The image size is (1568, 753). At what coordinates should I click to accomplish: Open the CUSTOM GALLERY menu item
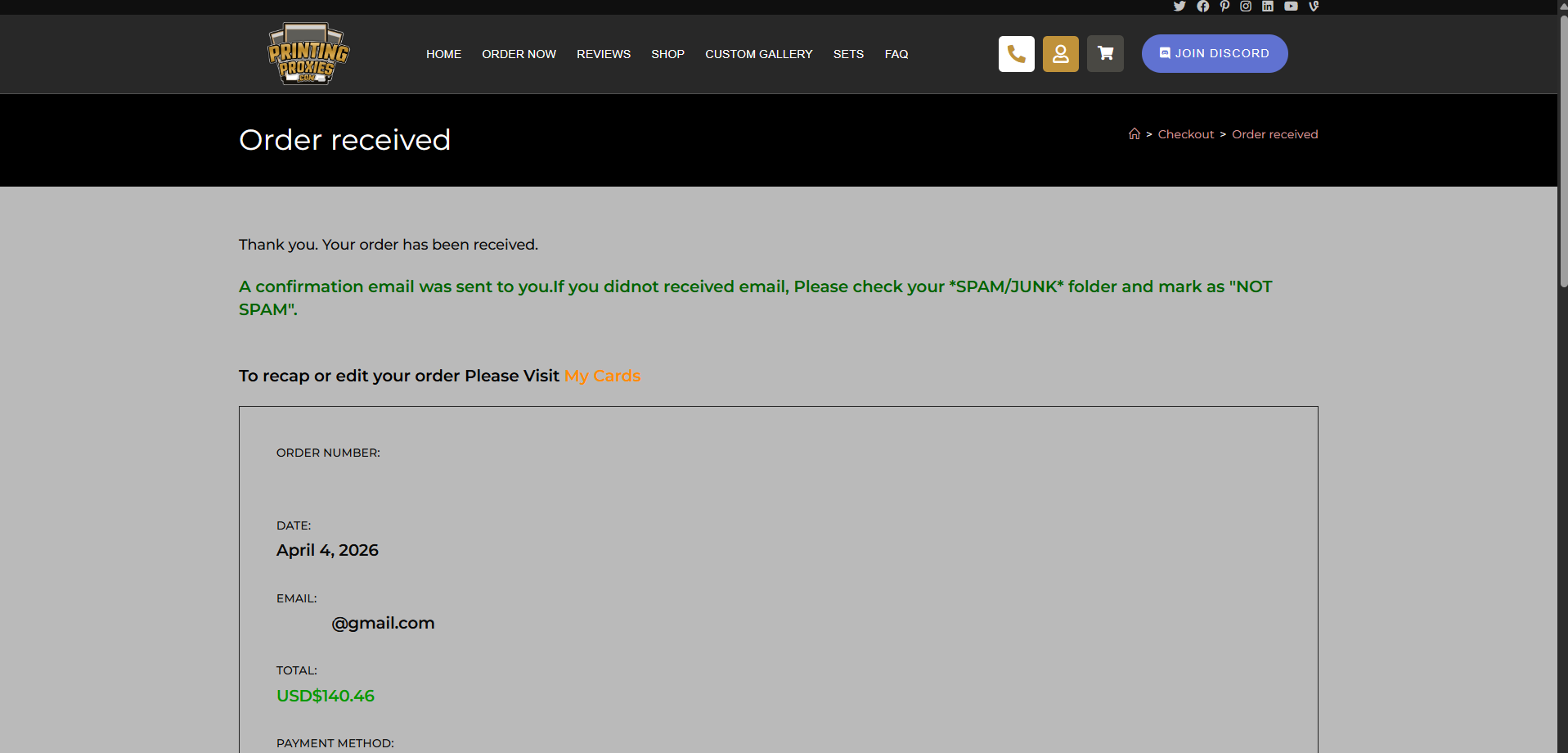pos(759,54)
